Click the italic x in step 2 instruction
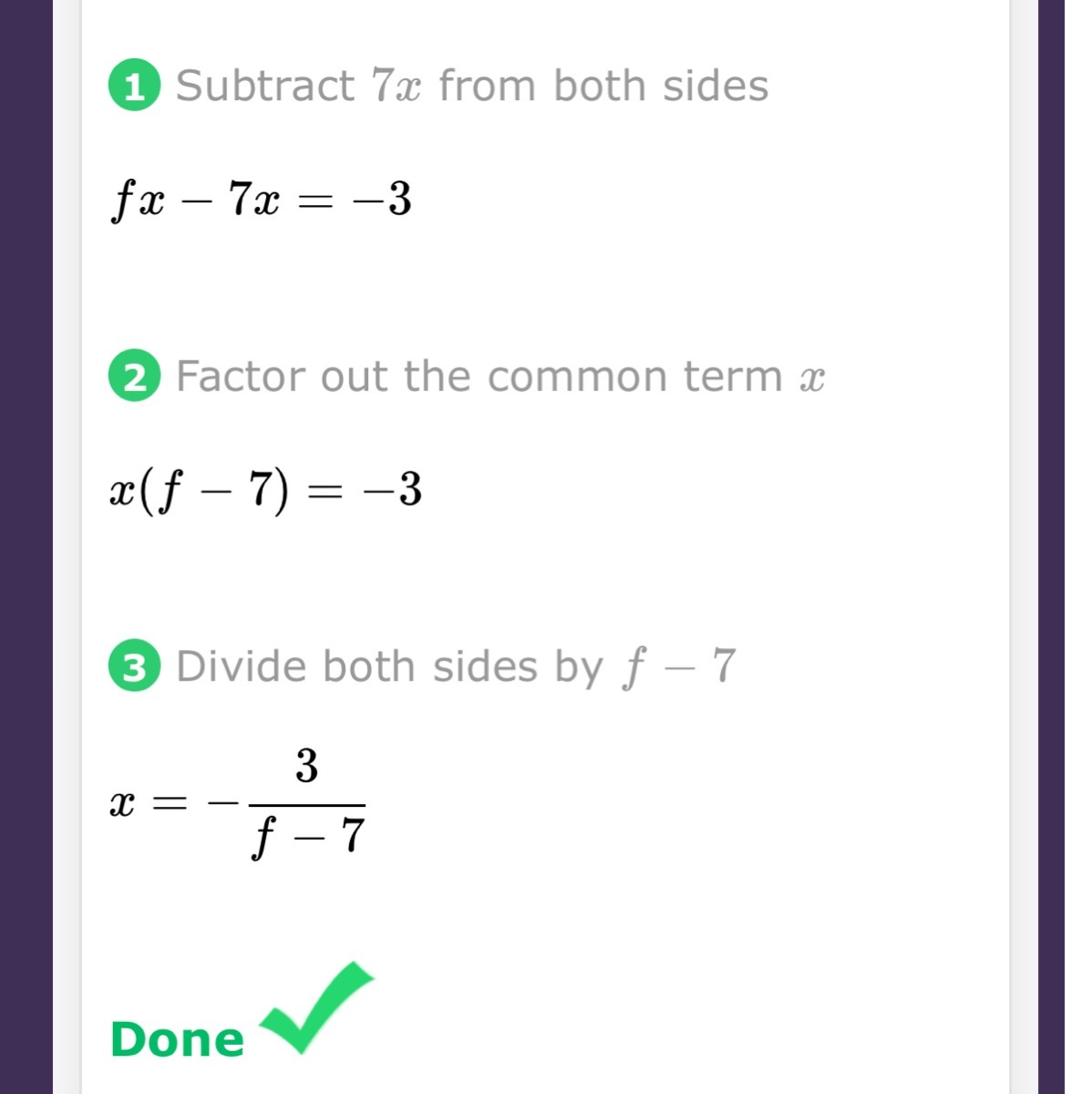 [x=812, y=378]
